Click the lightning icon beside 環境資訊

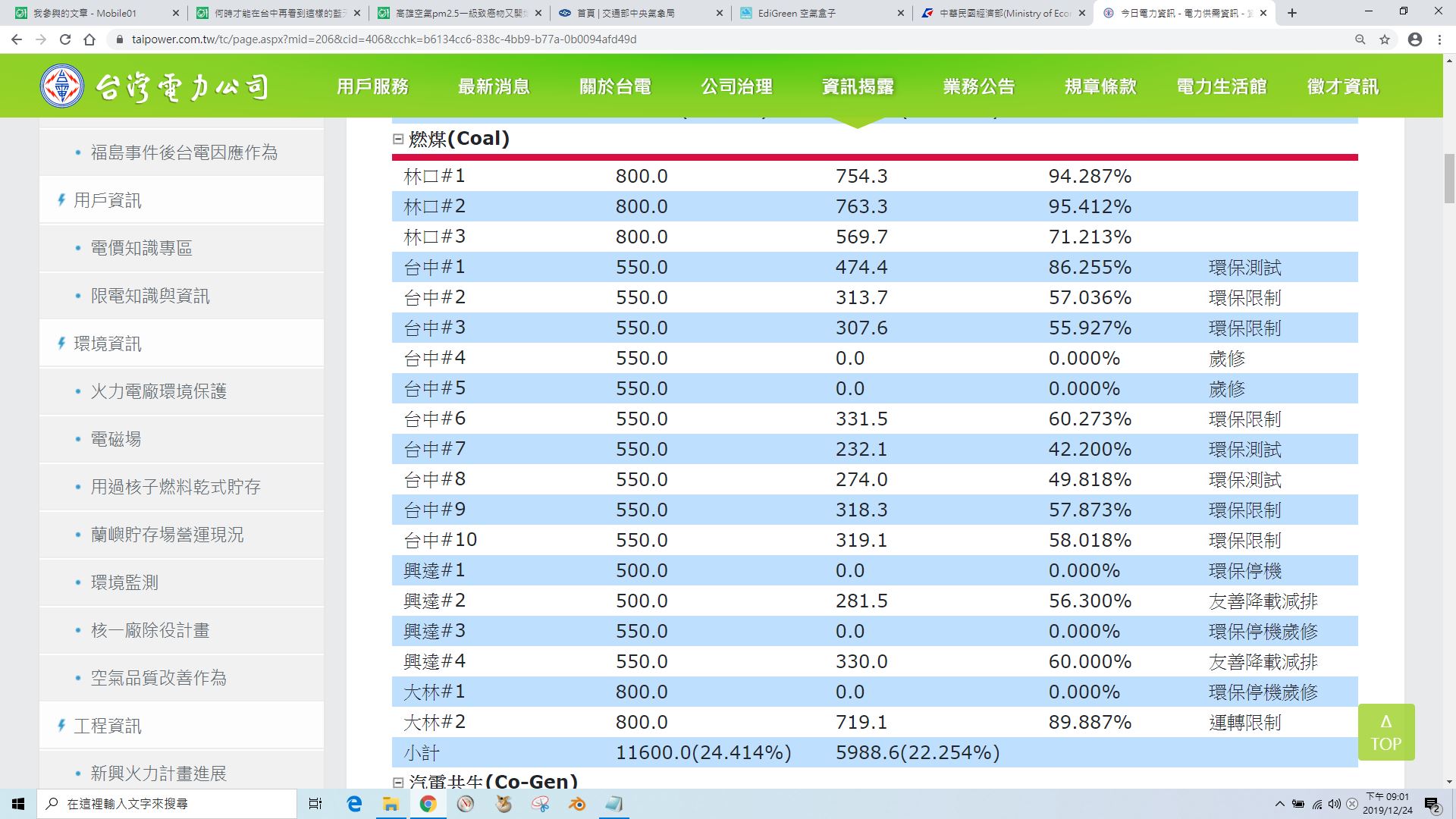61,343
